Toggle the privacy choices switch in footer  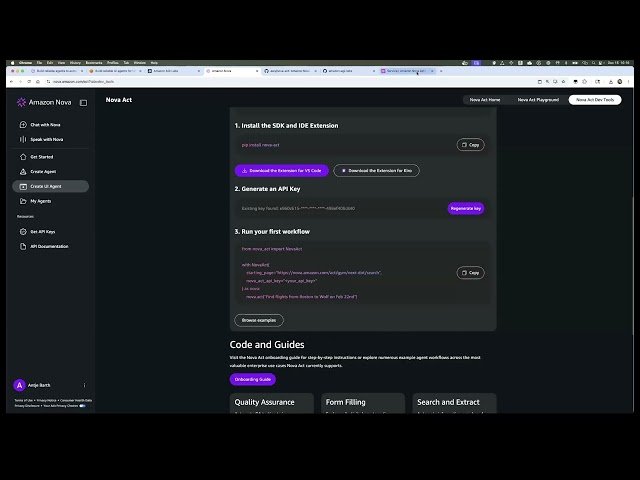click(82, 406)
